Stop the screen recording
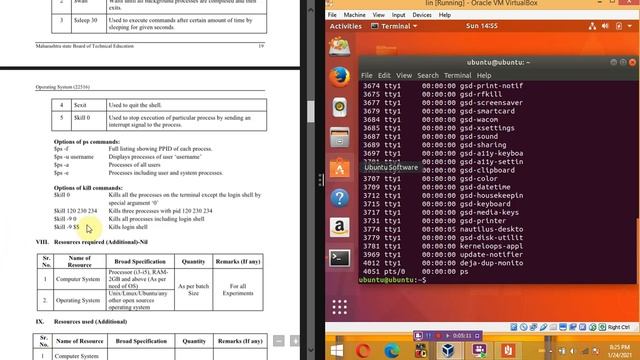The width and height of the screenshot is (640, 360). 477,336
